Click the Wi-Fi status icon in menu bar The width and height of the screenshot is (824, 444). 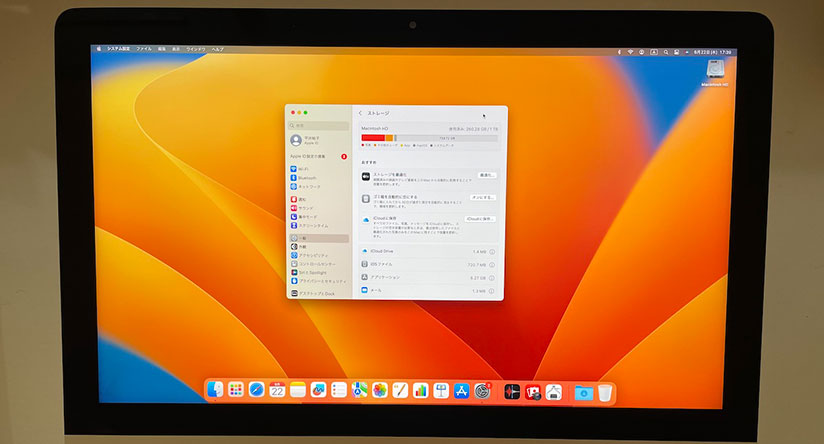tap(630, 52)
